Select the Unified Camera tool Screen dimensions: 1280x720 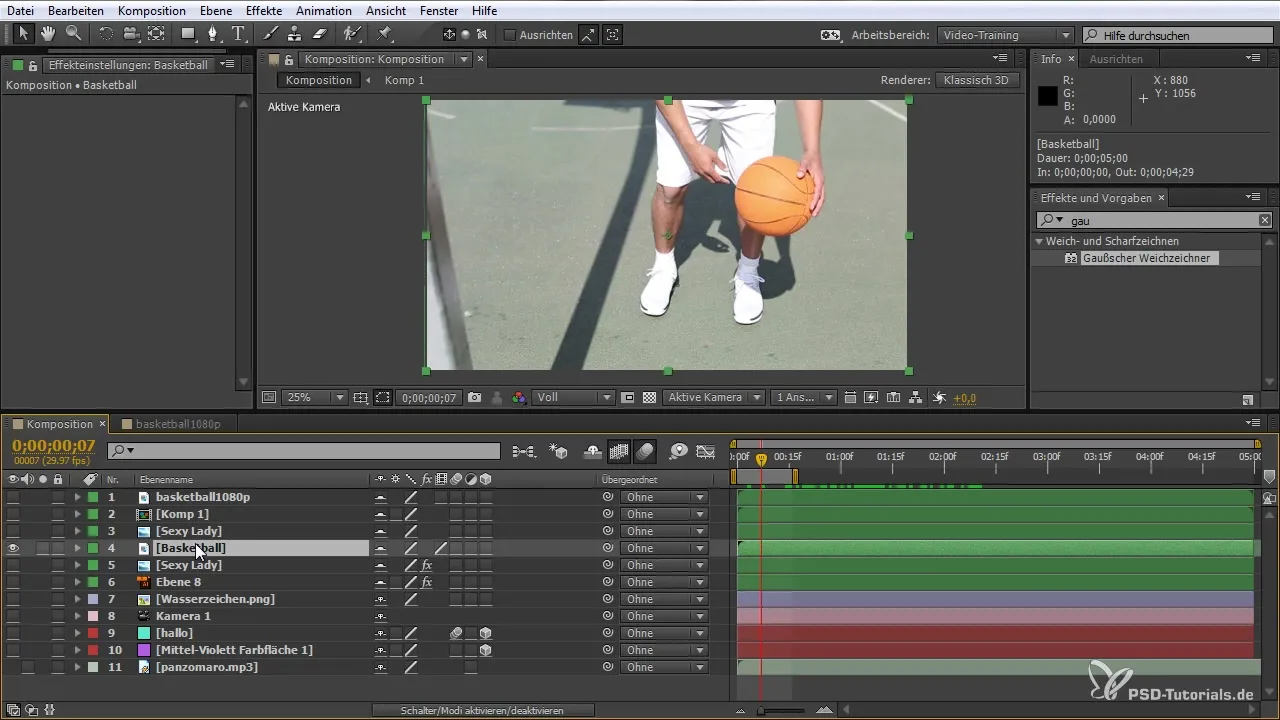(130, 34)
